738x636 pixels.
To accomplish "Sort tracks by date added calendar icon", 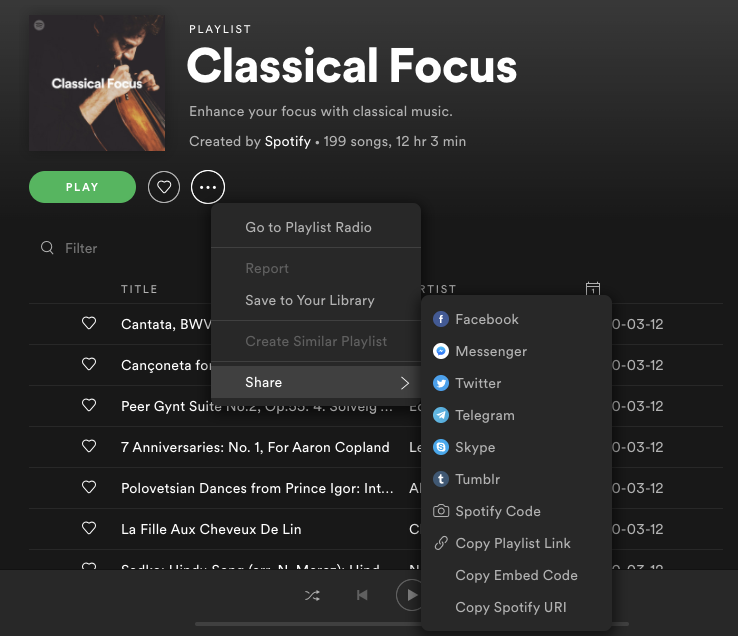I will [x=593, y=290].
